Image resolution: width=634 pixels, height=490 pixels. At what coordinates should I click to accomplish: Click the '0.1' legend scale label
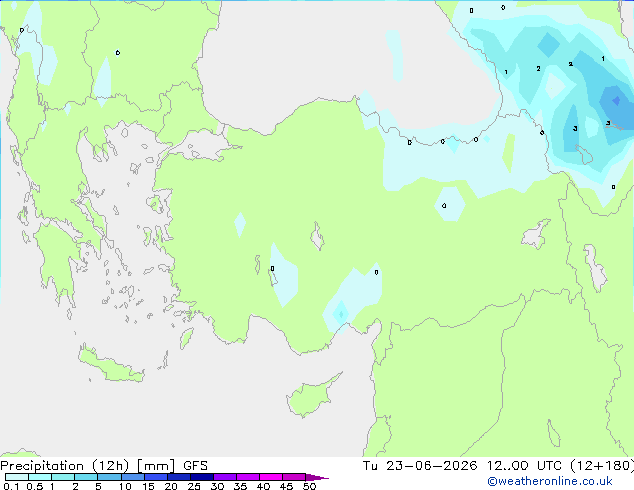11,486
